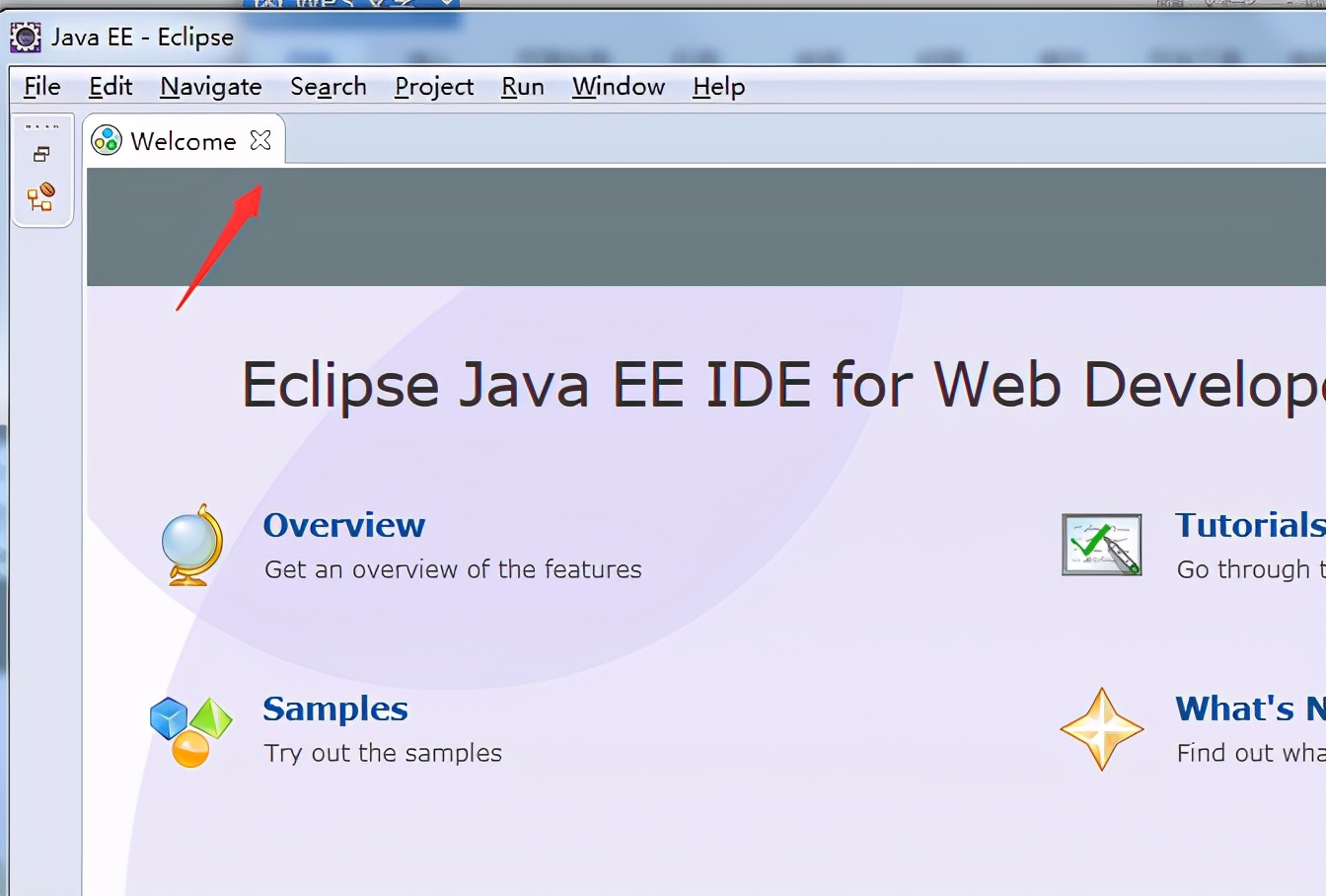This screenshot has height=896, width=1326.
Task: Open the Run menu
Action: 522,87
